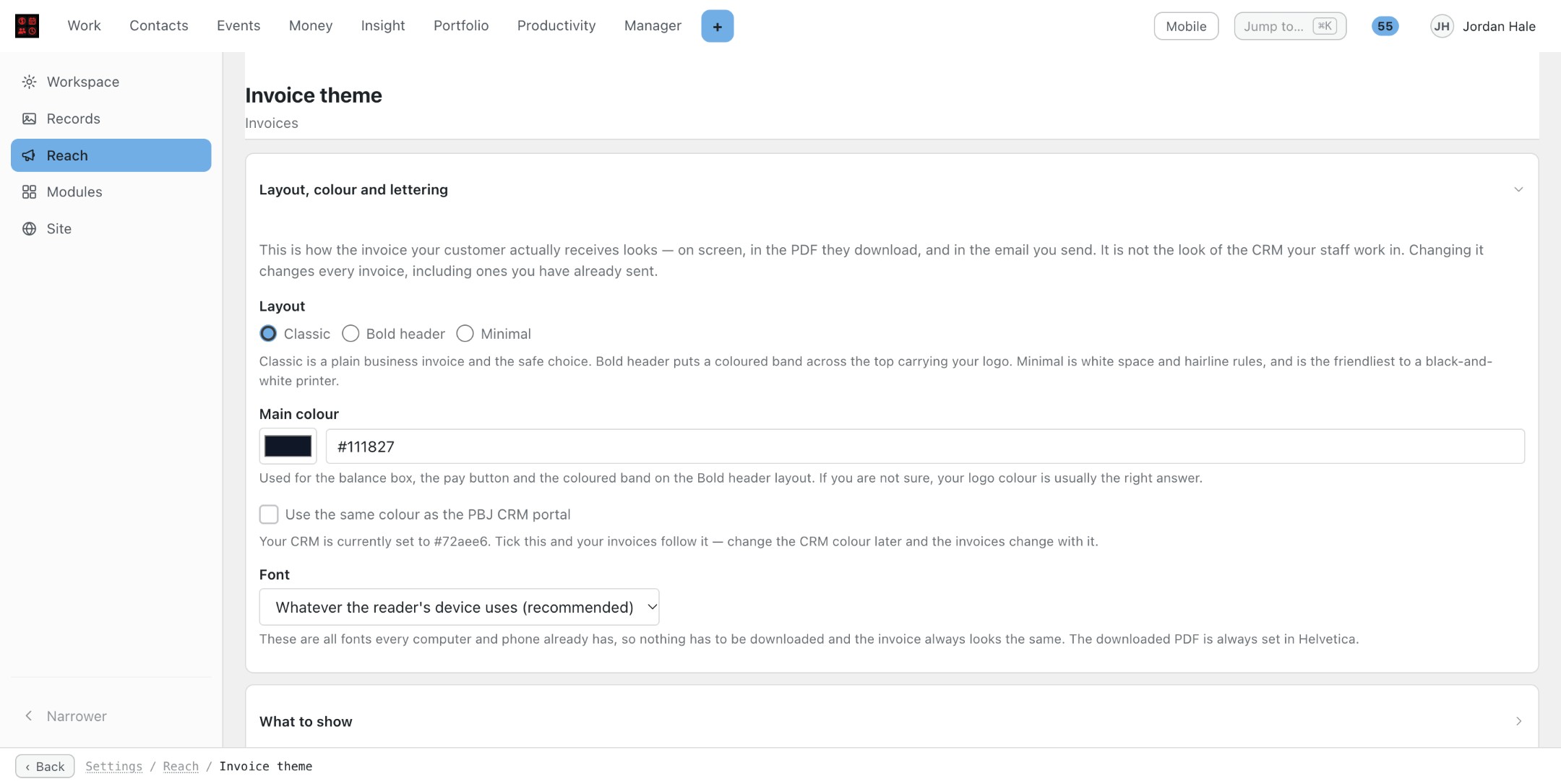Click the What to show heading
Screen dimensions: 1561x784
[x=306, y=721]
